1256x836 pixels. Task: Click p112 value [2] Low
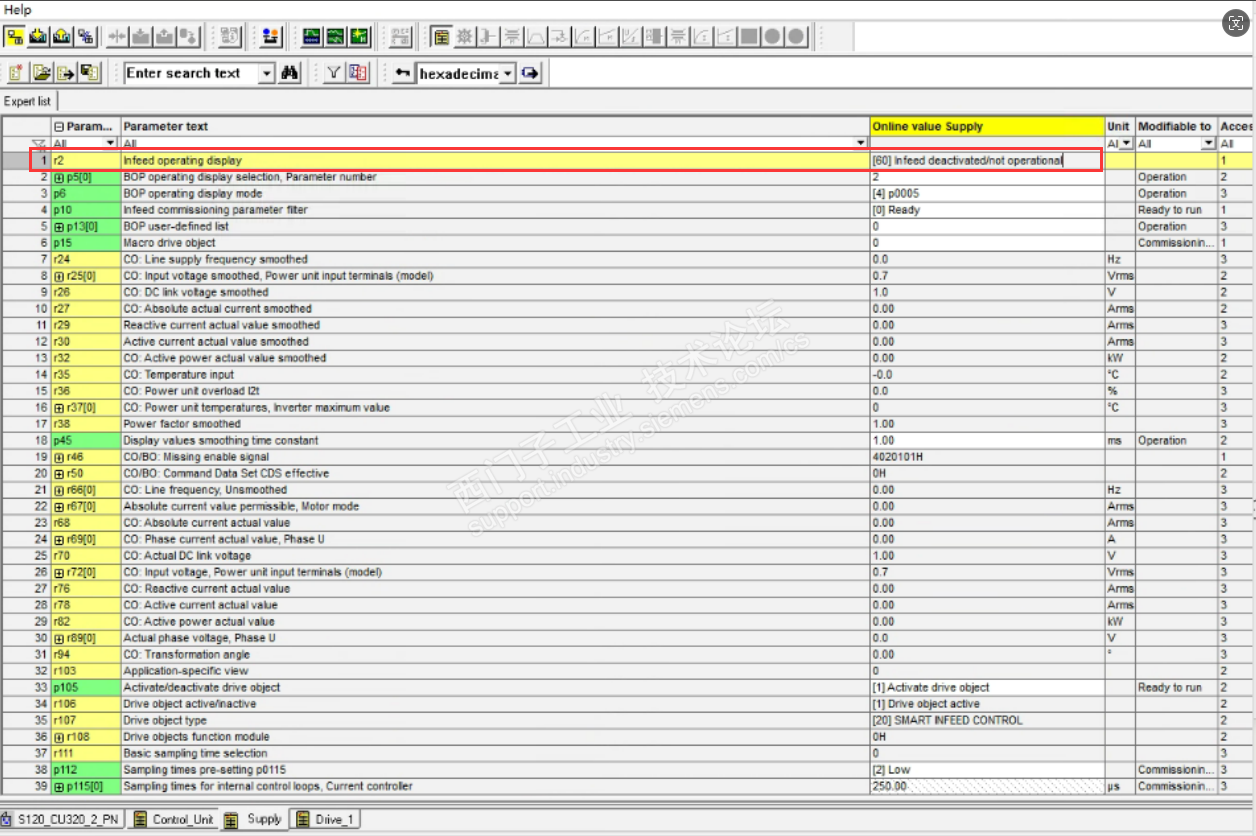987,770
